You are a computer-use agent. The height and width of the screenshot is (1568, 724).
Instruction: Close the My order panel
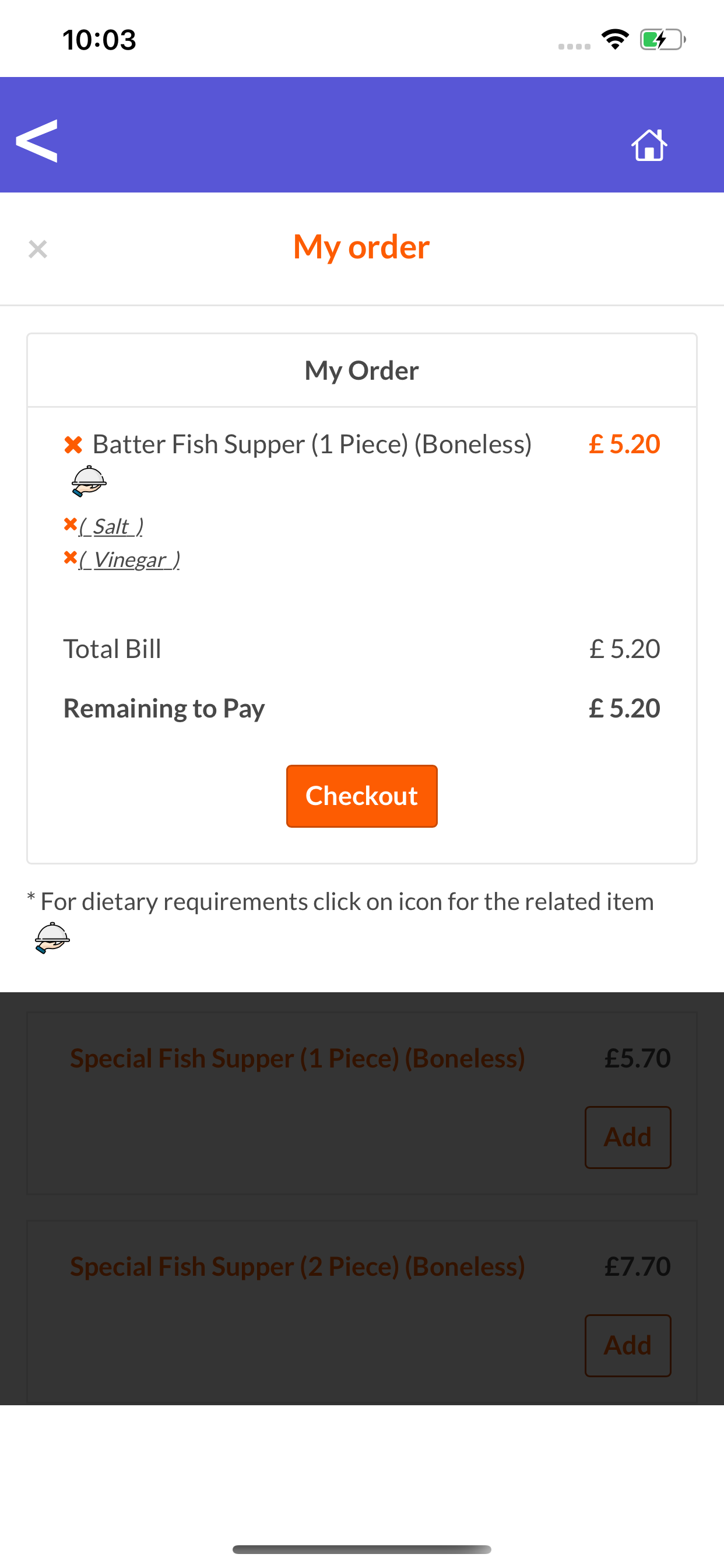pos(38,249)
